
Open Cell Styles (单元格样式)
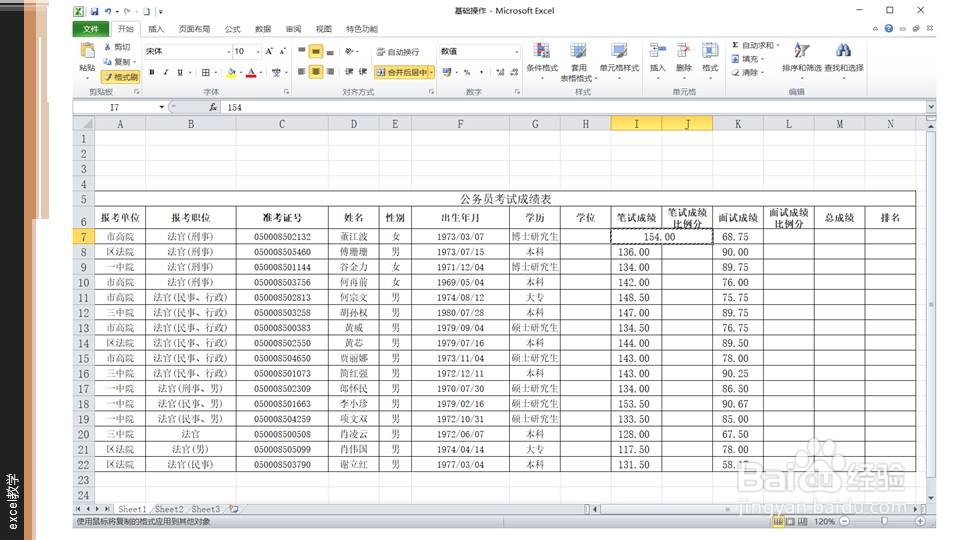click(619, 59)
